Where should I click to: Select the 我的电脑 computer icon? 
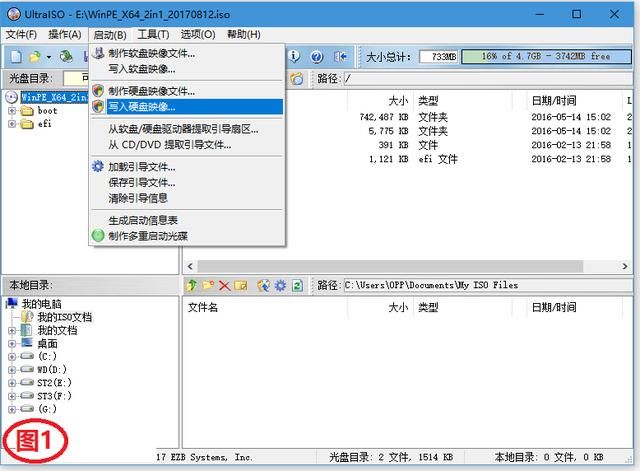click(x=12, y=303)
